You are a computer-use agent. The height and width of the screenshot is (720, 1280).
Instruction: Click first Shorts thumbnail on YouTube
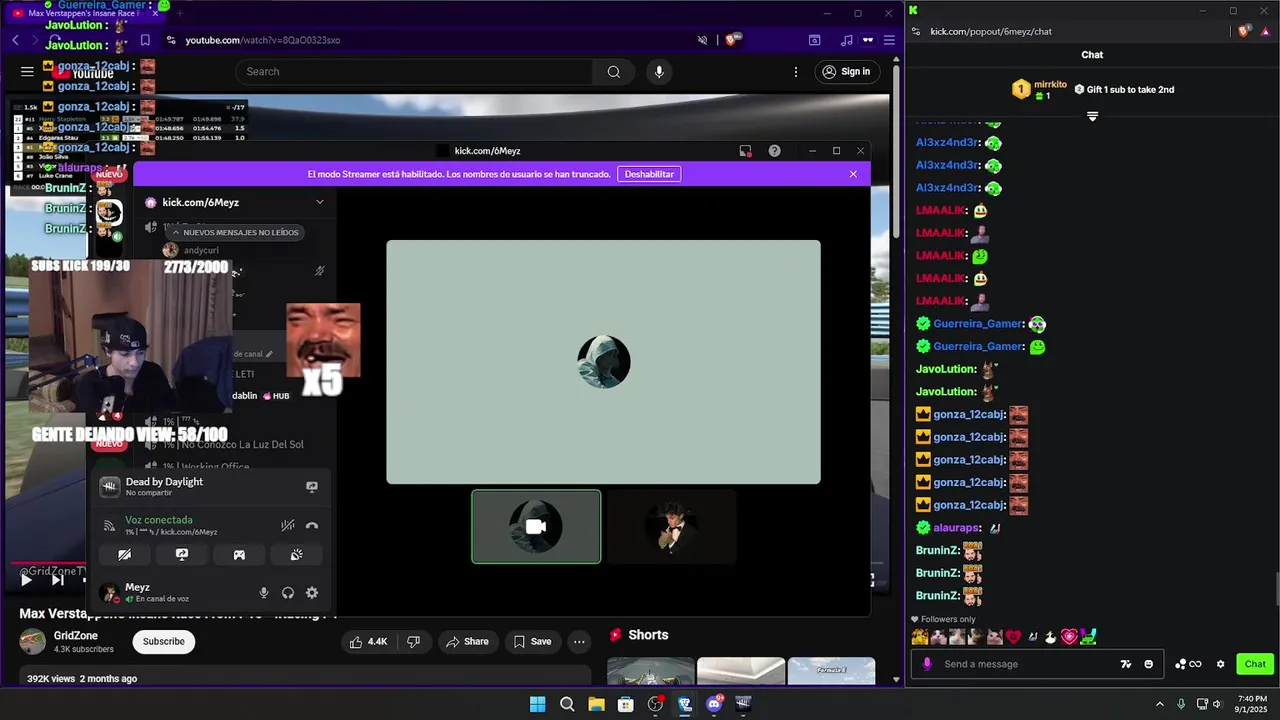650,671
